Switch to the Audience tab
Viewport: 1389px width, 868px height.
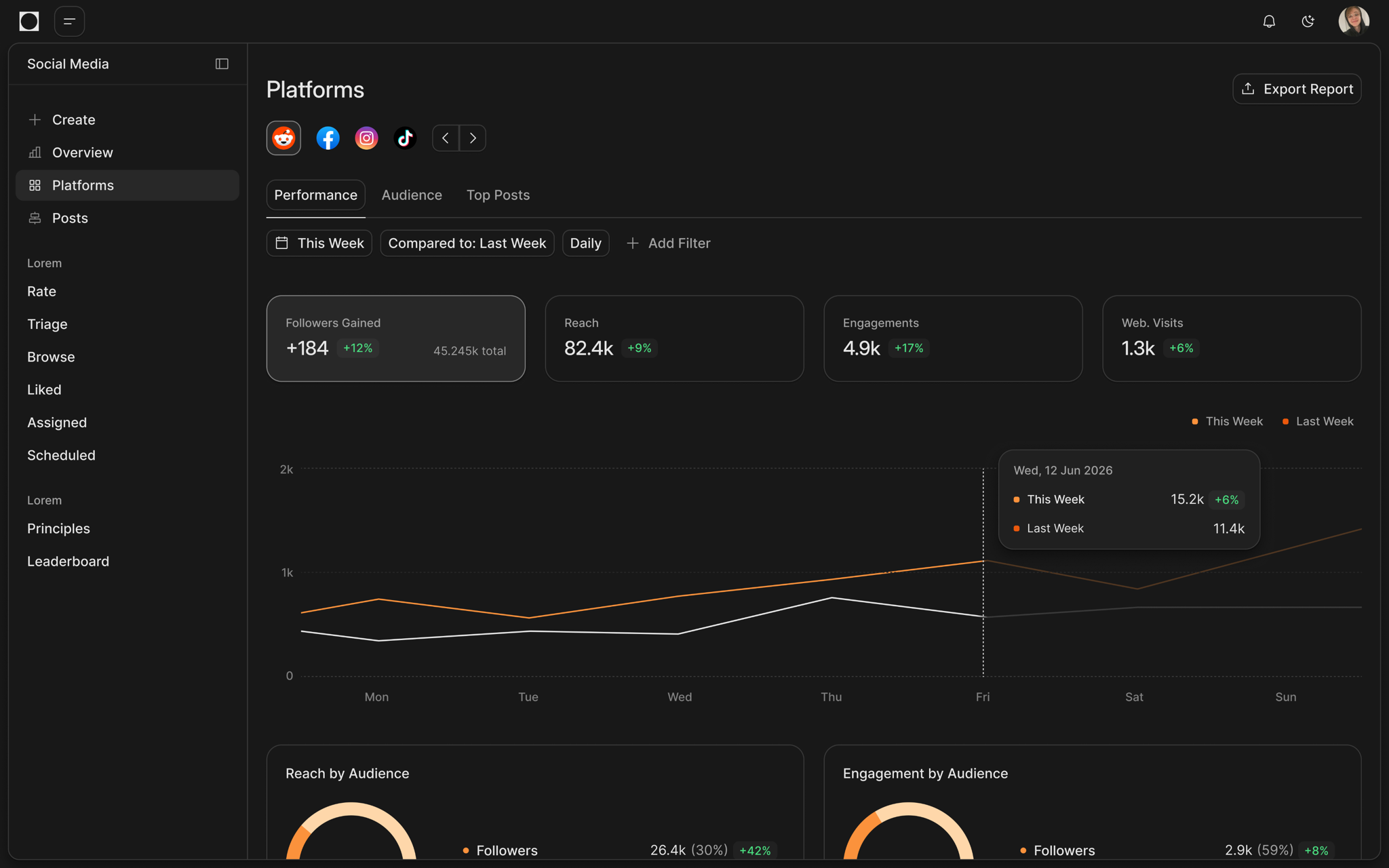coord(412,195)
